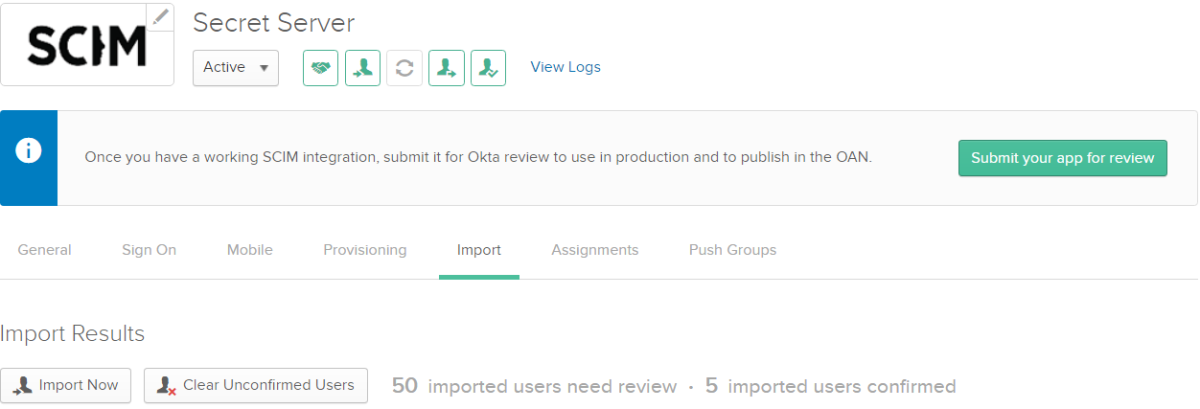
Task: Click the user with checkmark icon
Action: [x=488, y=68]
